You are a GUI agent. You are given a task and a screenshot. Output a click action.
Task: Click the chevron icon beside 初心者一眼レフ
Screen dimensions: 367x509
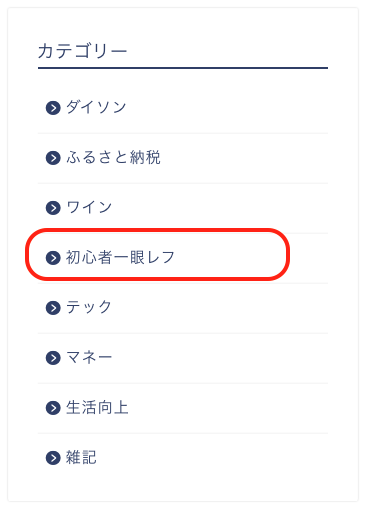point(53,258)
